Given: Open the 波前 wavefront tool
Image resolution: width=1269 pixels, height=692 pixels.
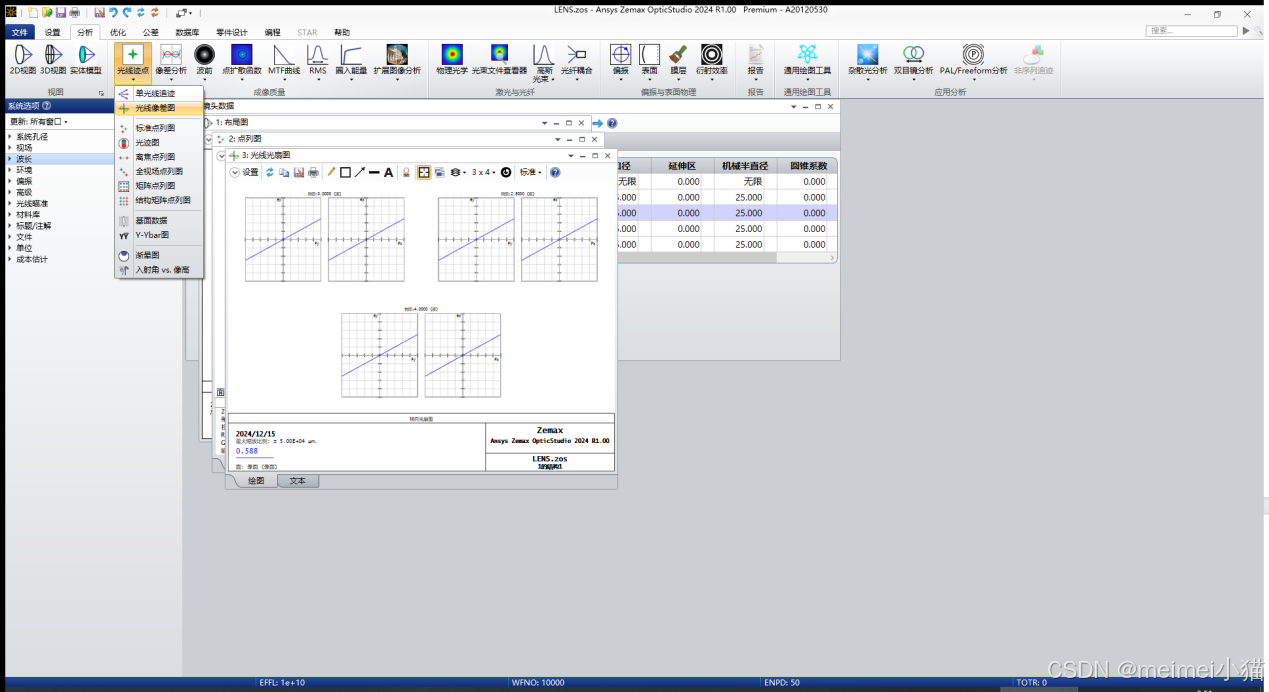Looking at the screenshot, I should [204, 60].
